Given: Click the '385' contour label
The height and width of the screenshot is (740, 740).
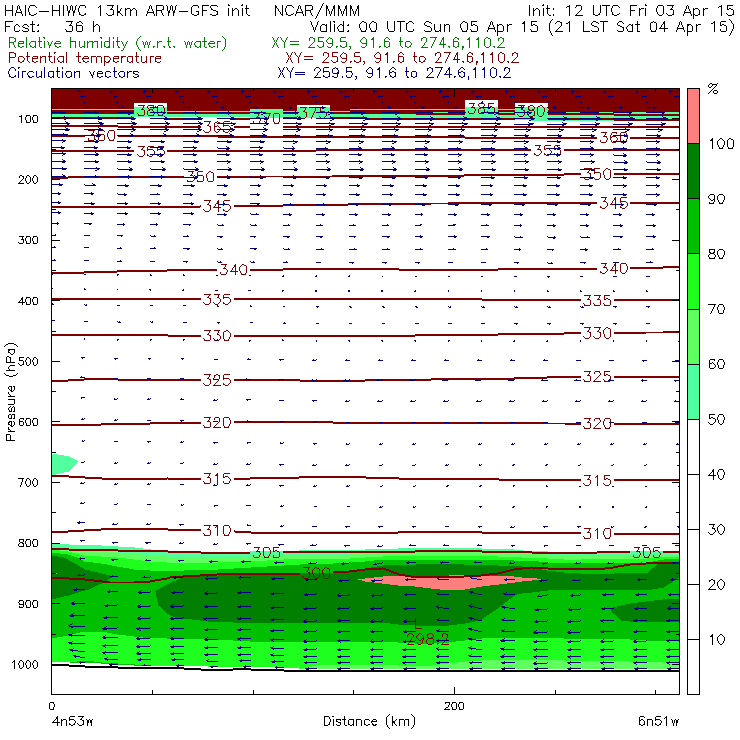Looking at the screenshot, I should [x=481, y=109].
